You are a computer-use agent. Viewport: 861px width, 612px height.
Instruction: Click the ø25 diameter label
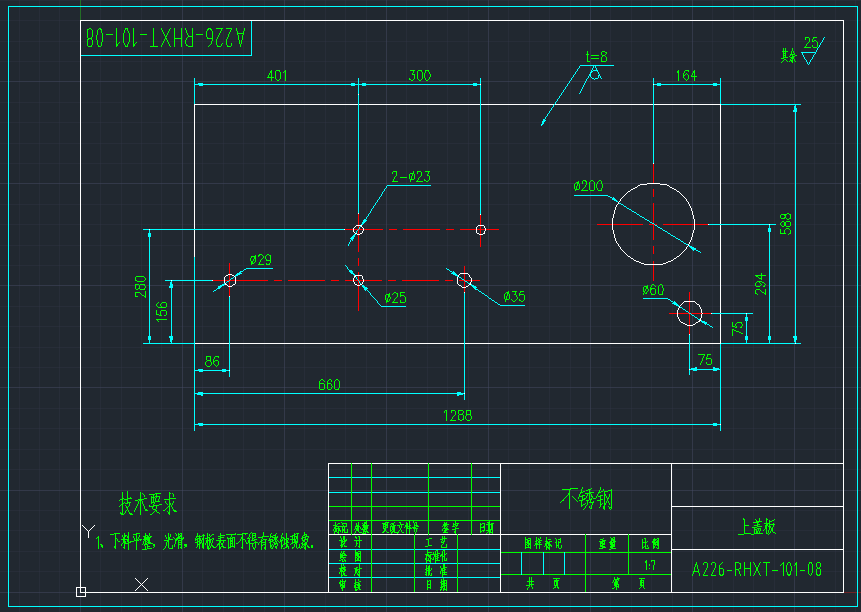[395, 298]
